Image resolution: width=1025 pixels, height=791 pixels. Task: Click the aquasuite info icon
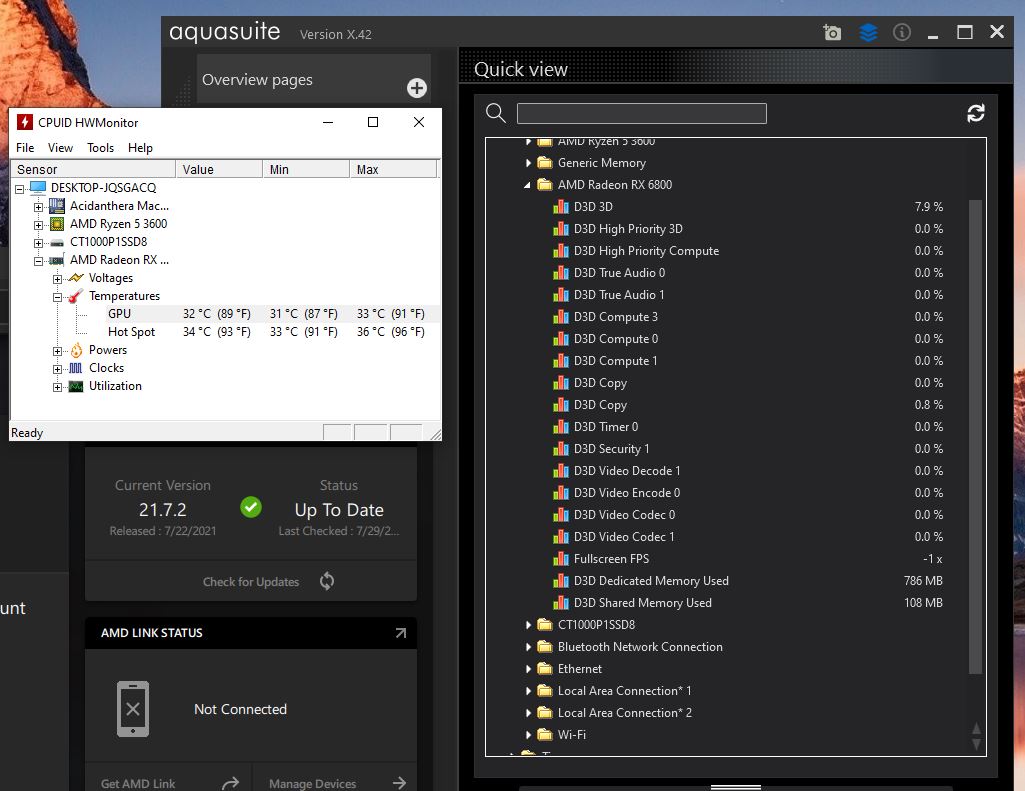click(902, 32)
